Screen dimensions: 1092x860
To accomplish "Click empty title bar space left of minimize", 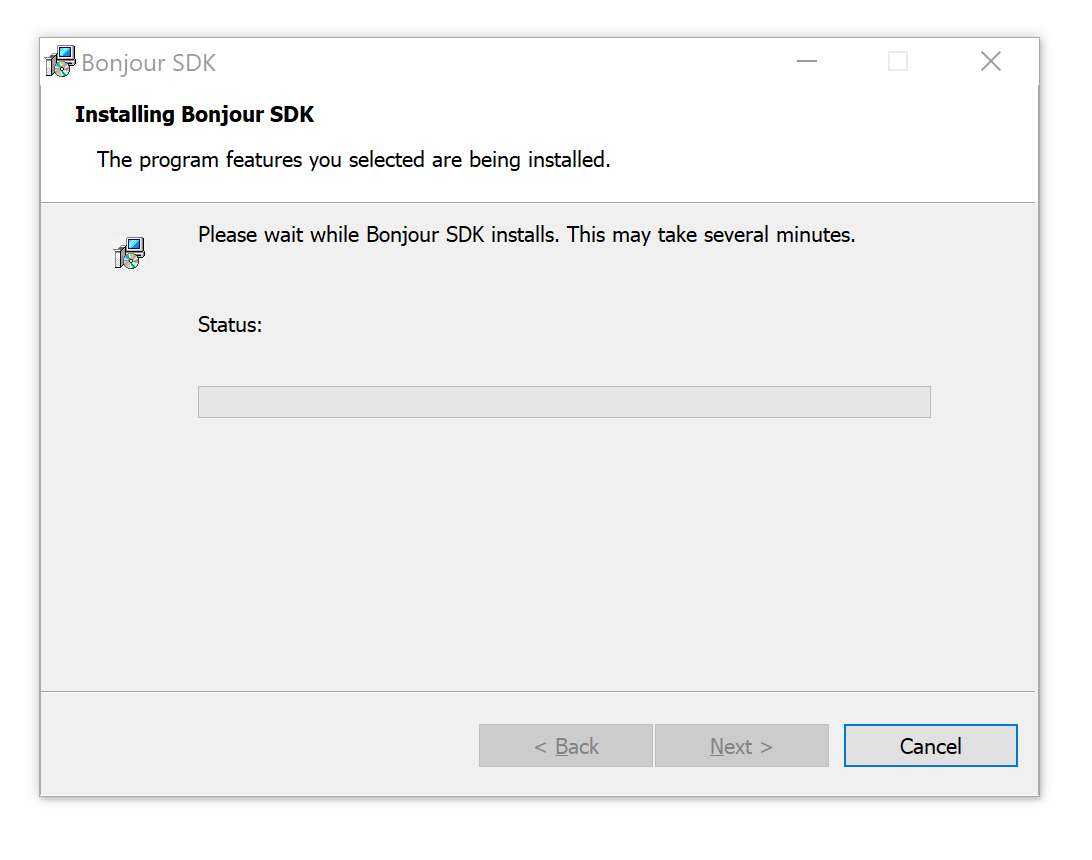I will 500,62.
